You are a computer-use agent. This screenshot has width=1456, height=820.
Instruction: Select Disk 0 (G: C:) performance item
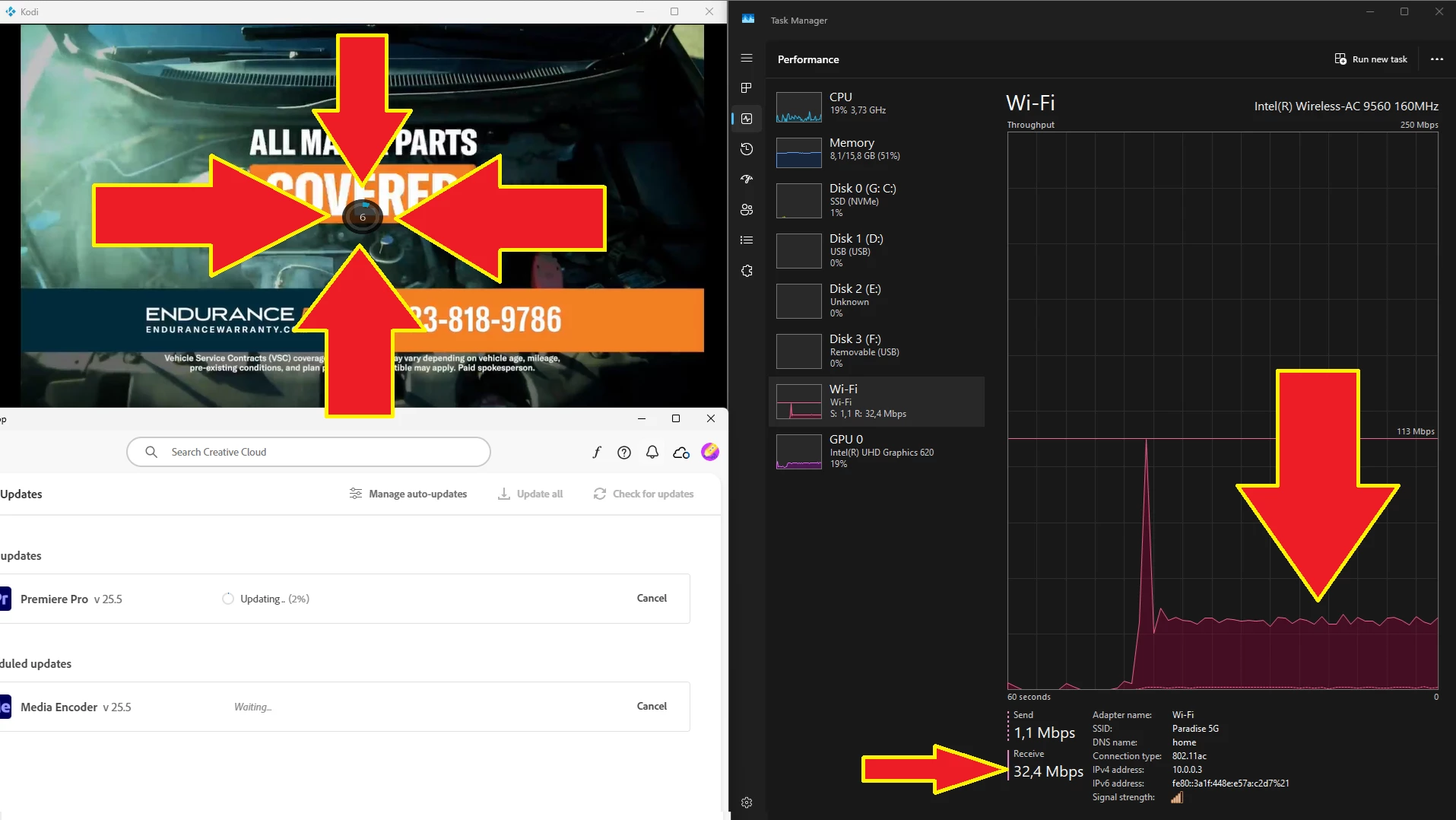[876, 201]
